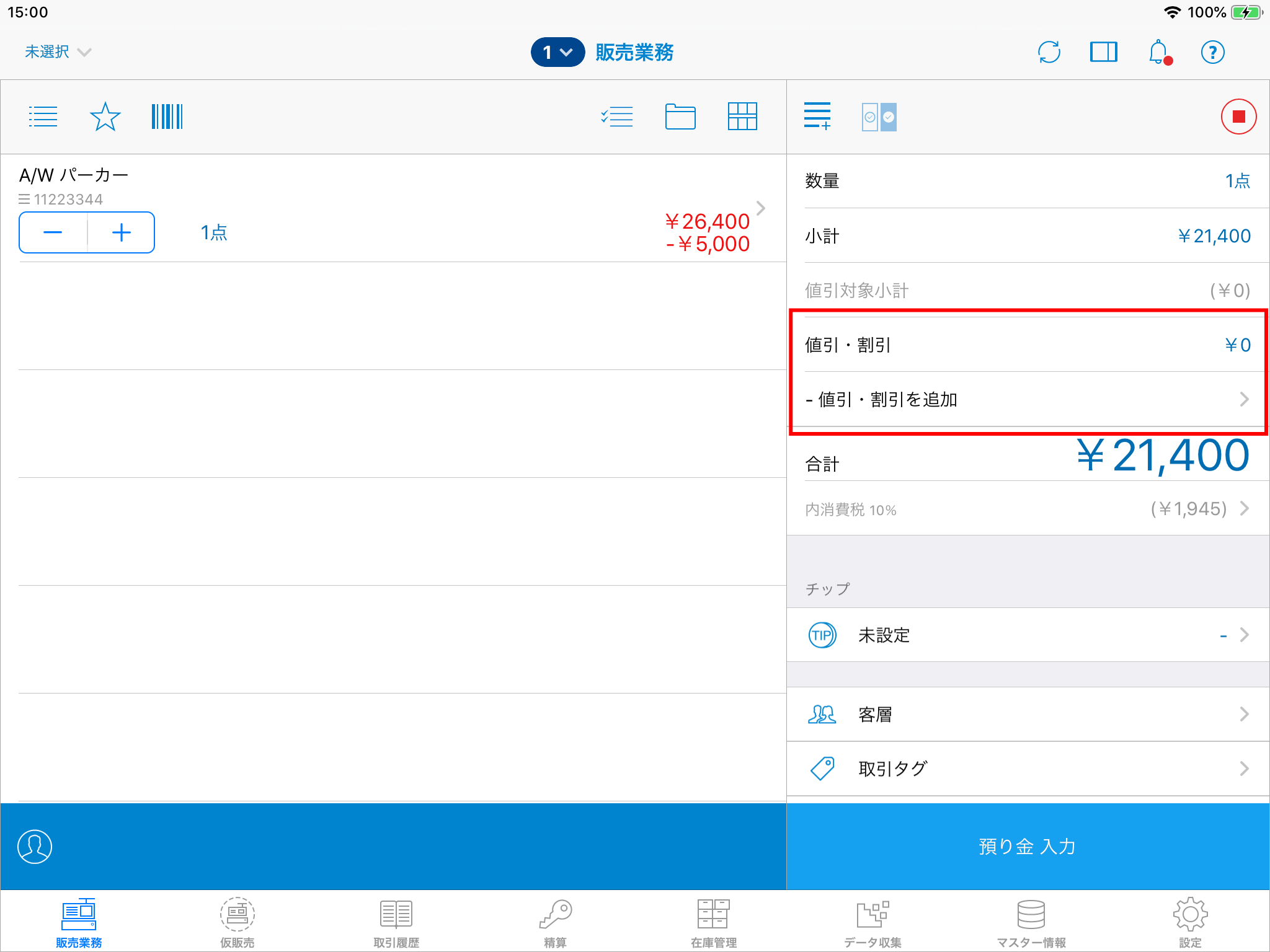Open the product list view icon
The height and width of the screenshot is (952, 1270).
click(43, 117)
